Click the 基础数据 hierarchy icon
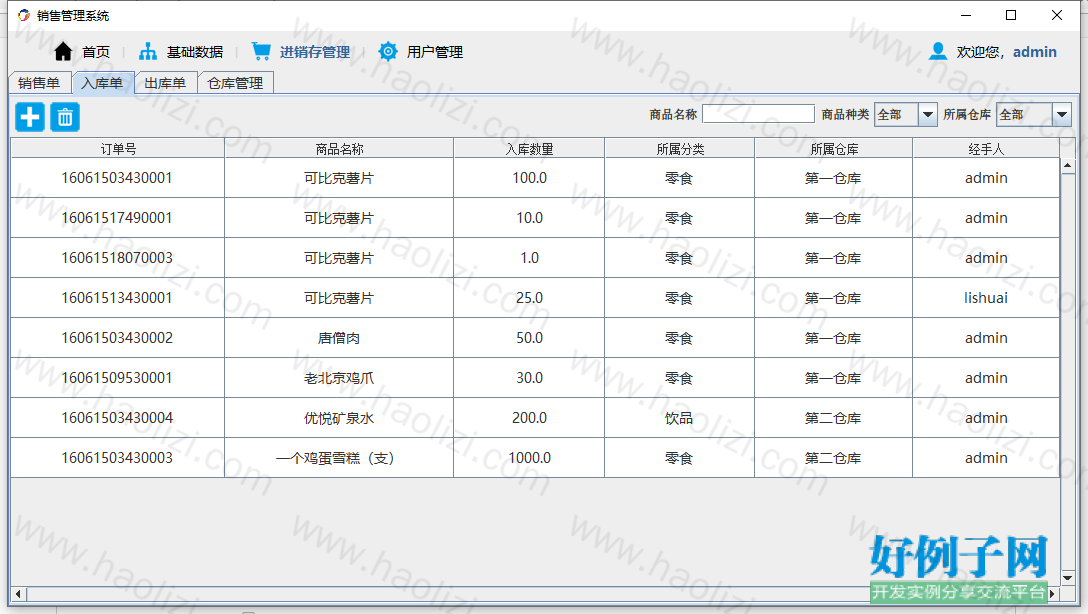The width and height of the screenshot is (1088, 614). 148,51
